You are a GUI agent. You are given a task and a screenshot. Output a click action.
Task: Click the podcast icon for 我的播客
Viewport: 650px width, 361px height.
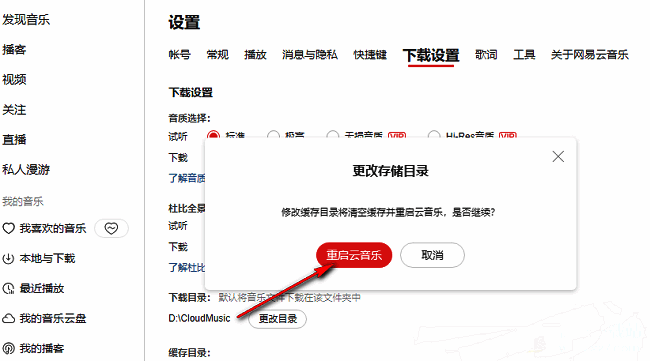[x=8, y=349]
